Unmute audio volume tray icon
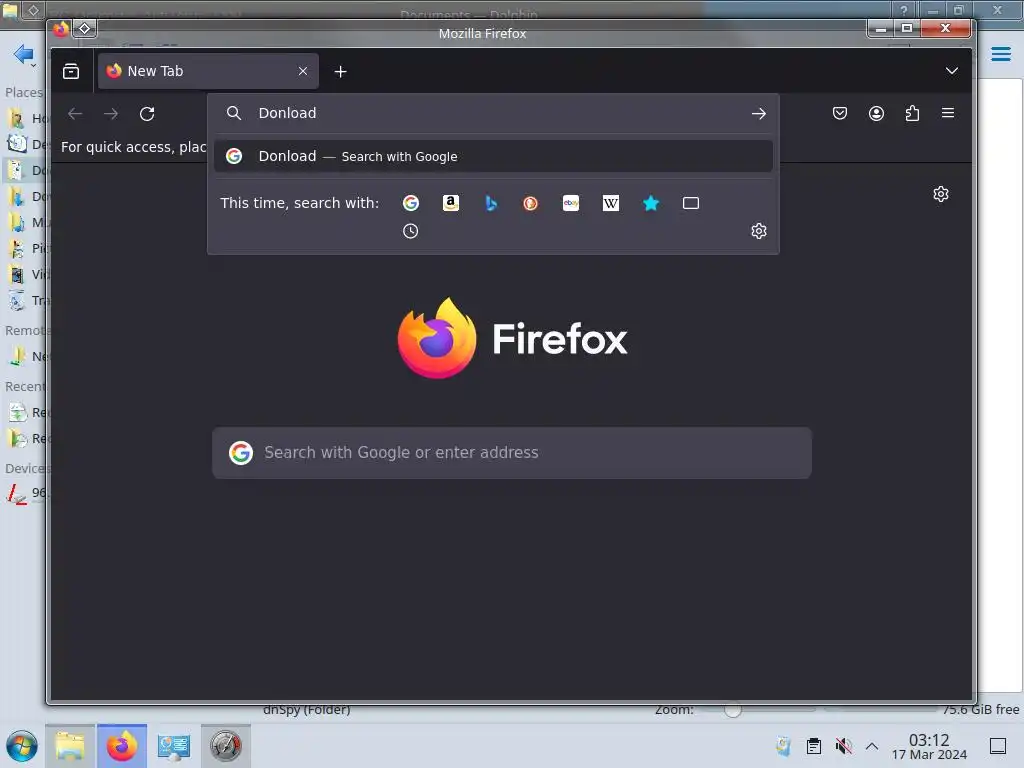Screen dimensions: 1024x768 pos(843,746)
